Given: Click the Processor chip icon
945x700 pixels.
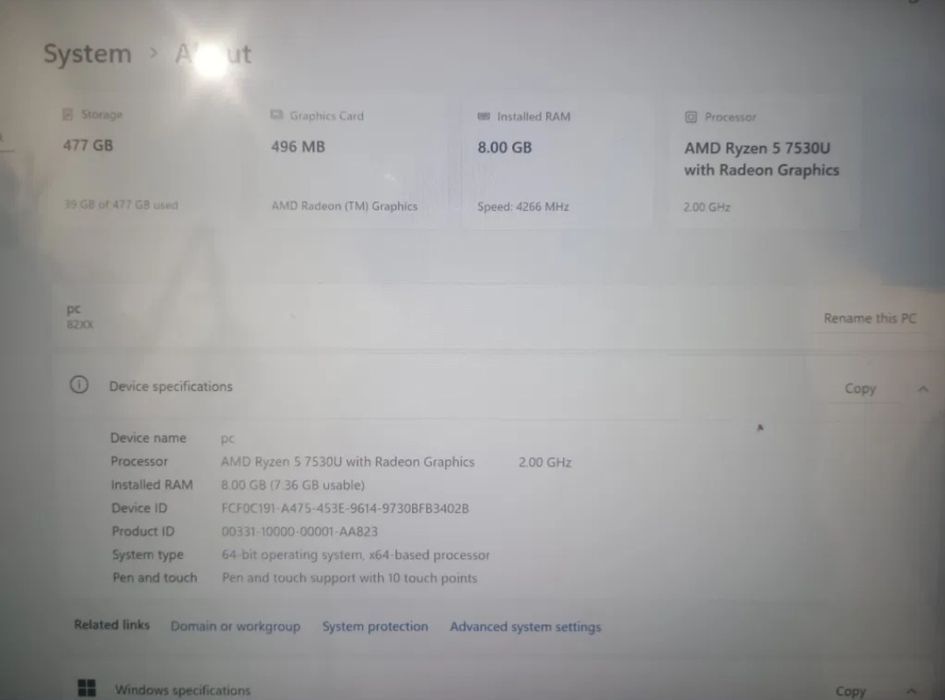Looking at the screenshot, I should point(691,117).
